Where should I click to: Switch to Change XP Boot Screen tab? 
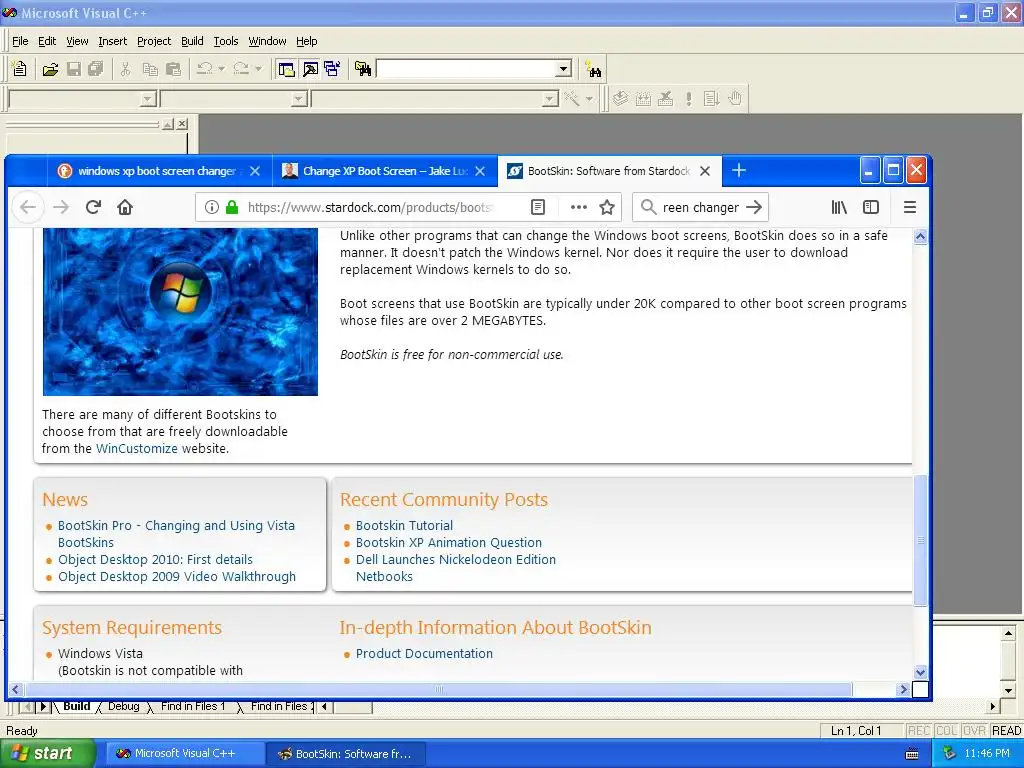(384, 171)
